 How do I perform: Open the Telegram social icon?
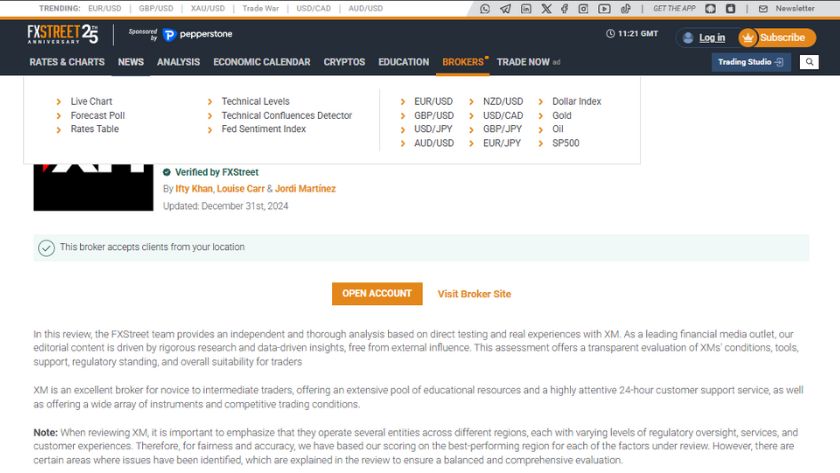[x=506, y=9]
